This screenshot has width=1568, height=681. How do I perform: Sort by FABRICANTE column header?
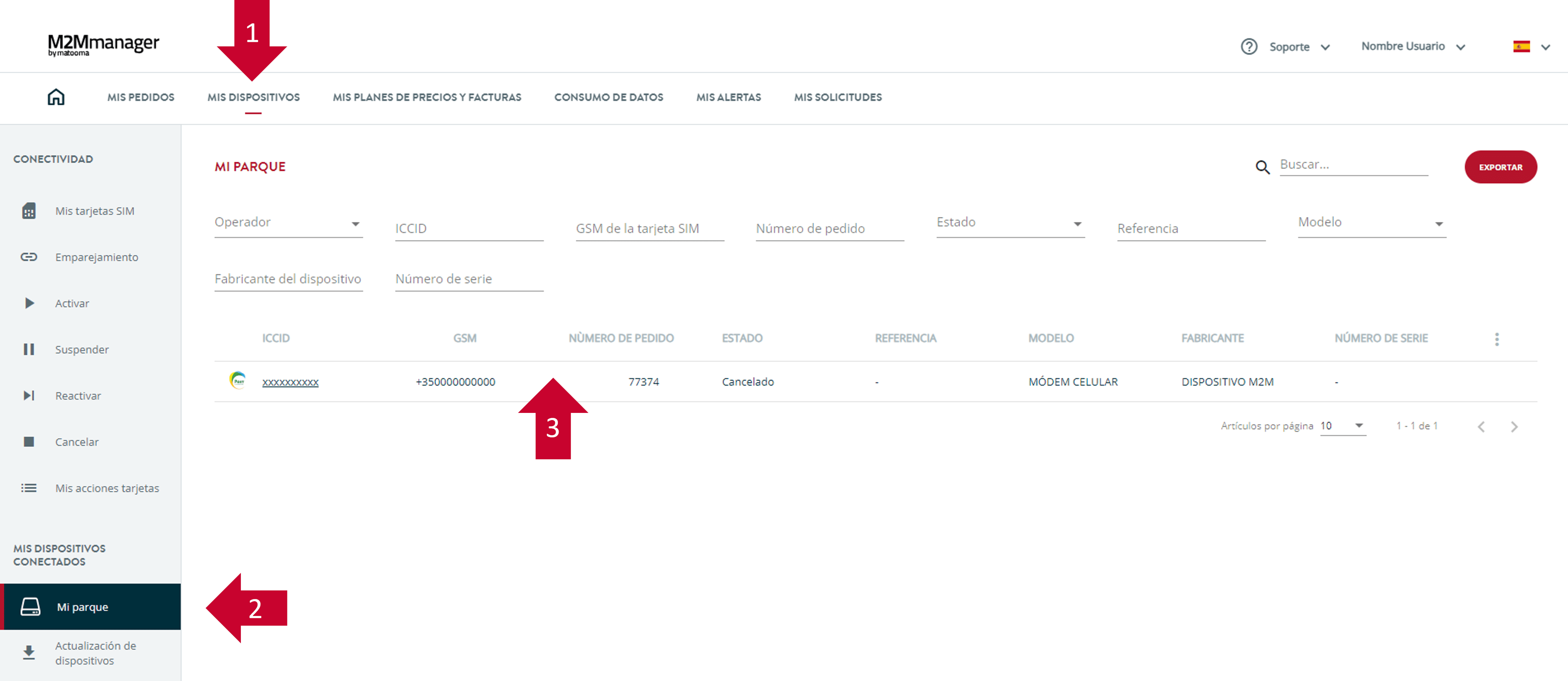1213,338
